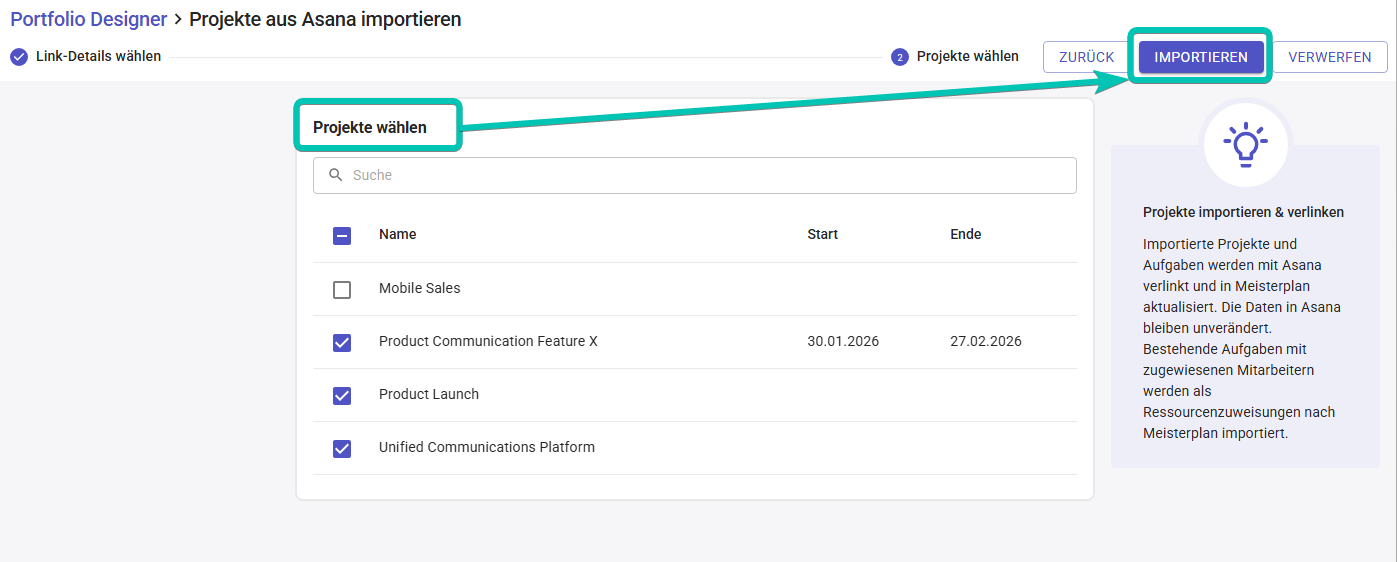Screen dimensions: 1397x562
Task: Click the Ende column header
Action: [x=965, y=234]
